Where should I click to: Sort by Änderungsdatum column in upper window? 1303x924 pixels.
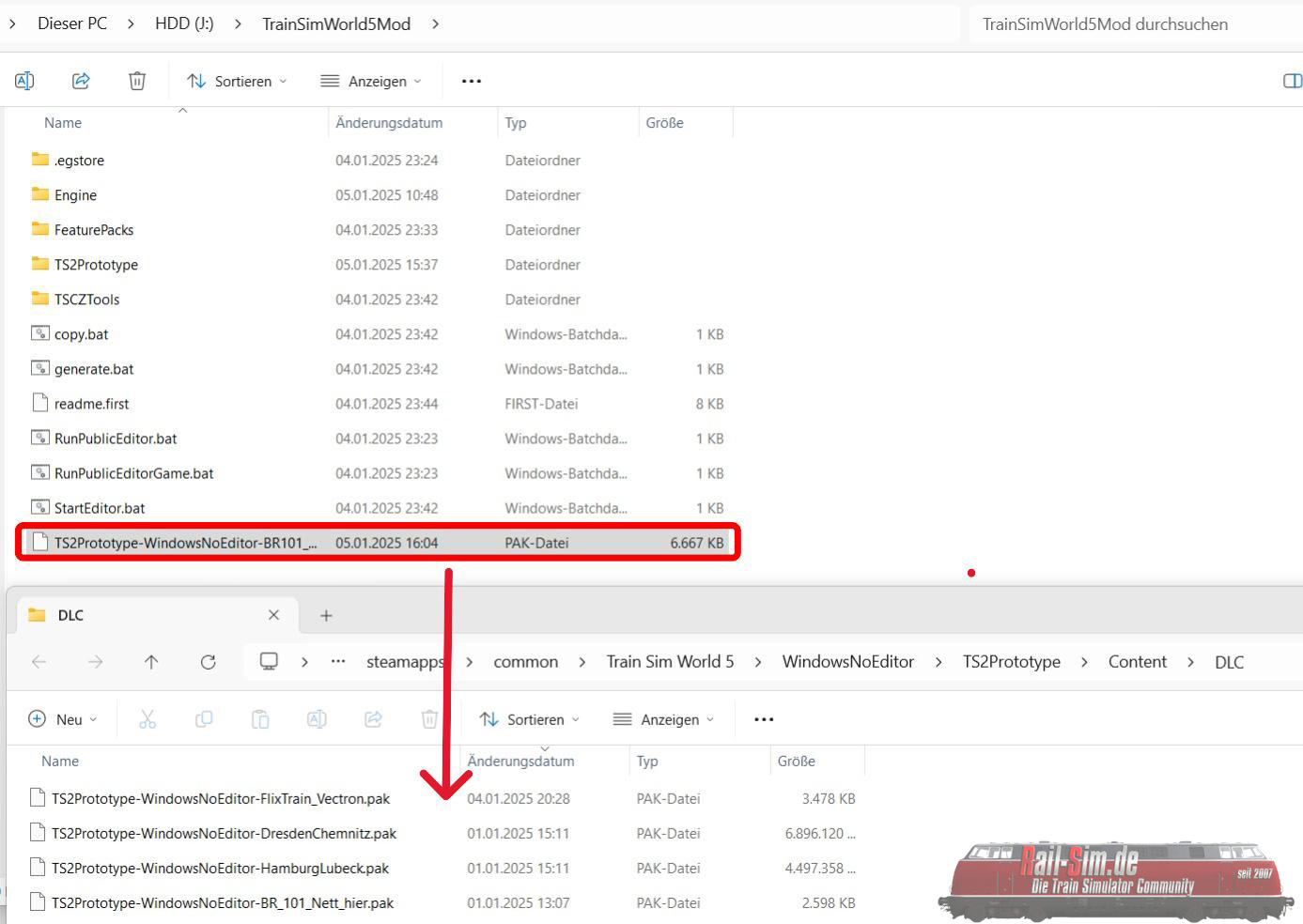point(389,123)
